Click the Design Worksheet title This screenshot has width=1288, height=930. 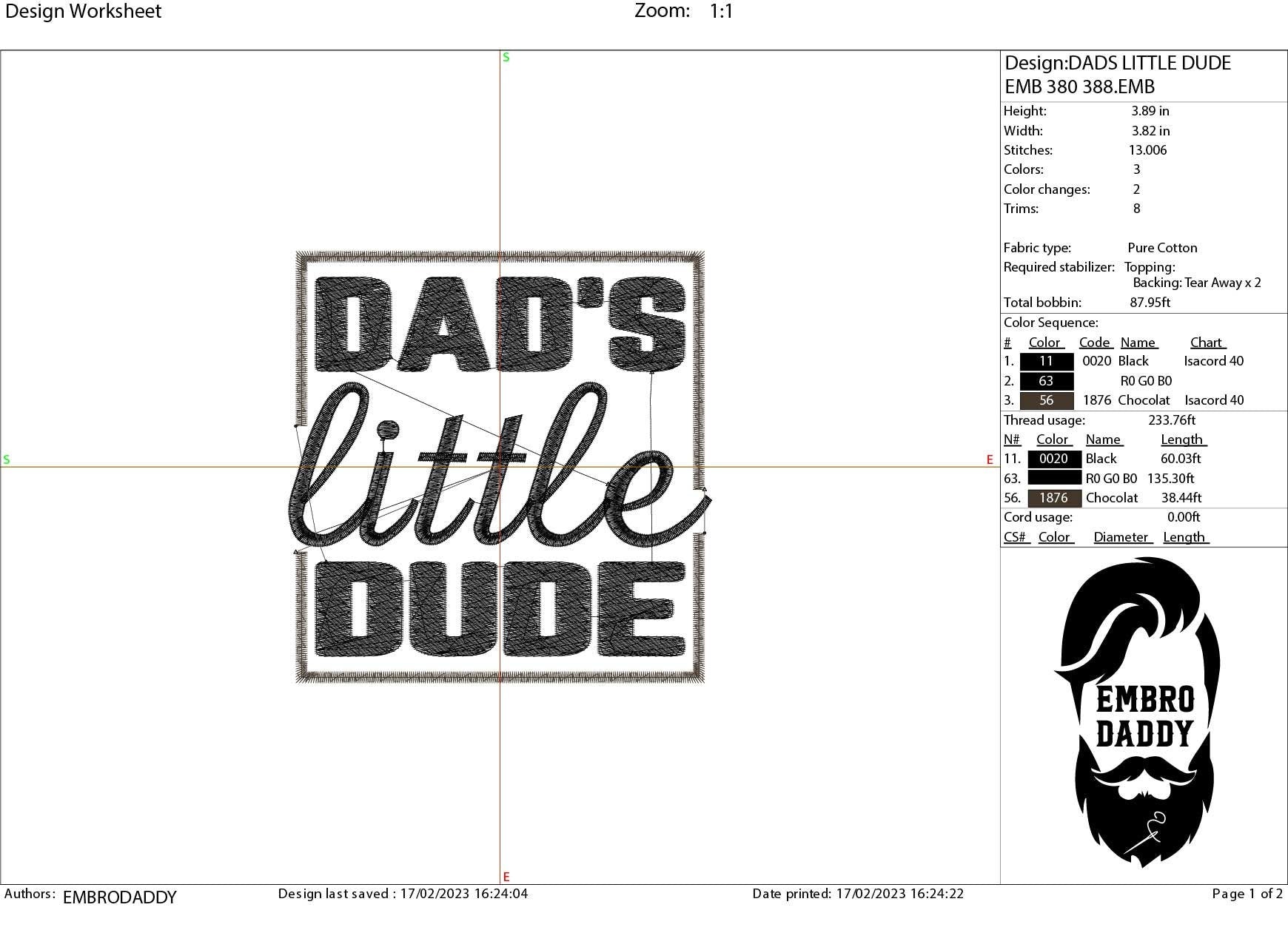pyautogui.click(x=81, y=11)
